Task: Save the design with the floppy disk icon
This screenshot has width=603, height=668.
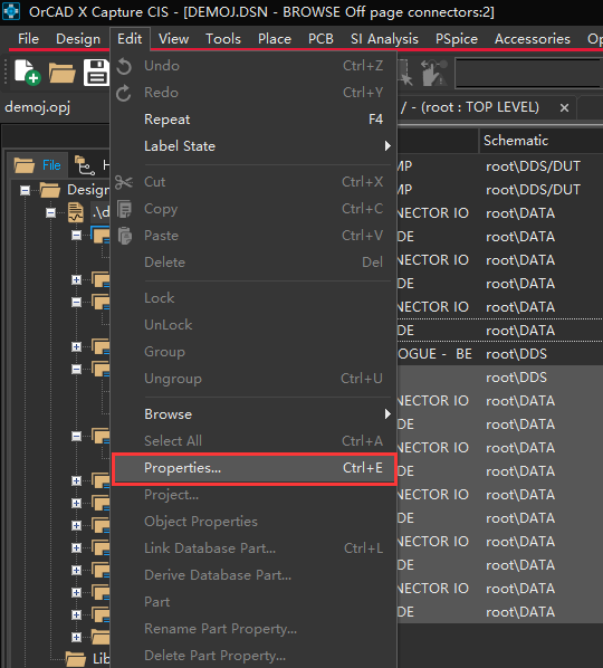Action: coord(96,72)
